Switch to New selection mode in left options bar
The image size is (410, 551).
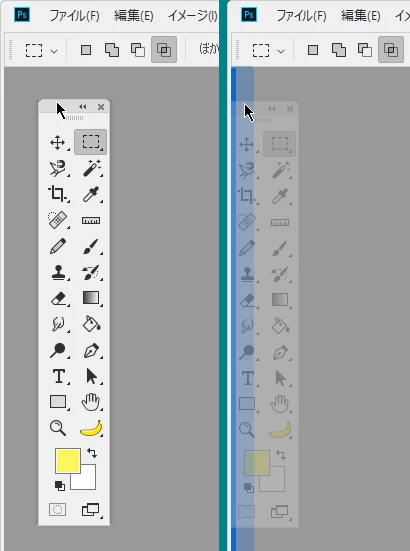86,50
